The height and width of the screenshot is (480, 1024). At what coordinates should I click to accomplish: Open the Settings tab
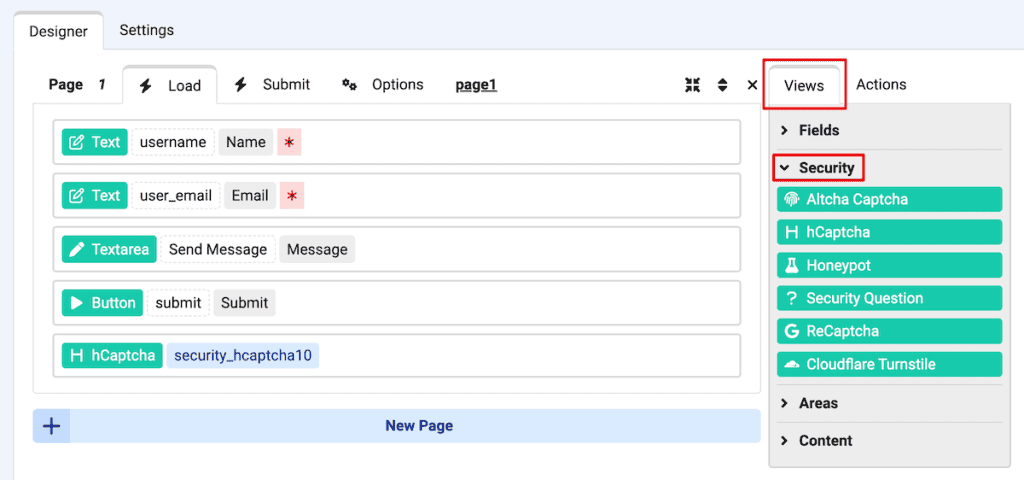147,30
